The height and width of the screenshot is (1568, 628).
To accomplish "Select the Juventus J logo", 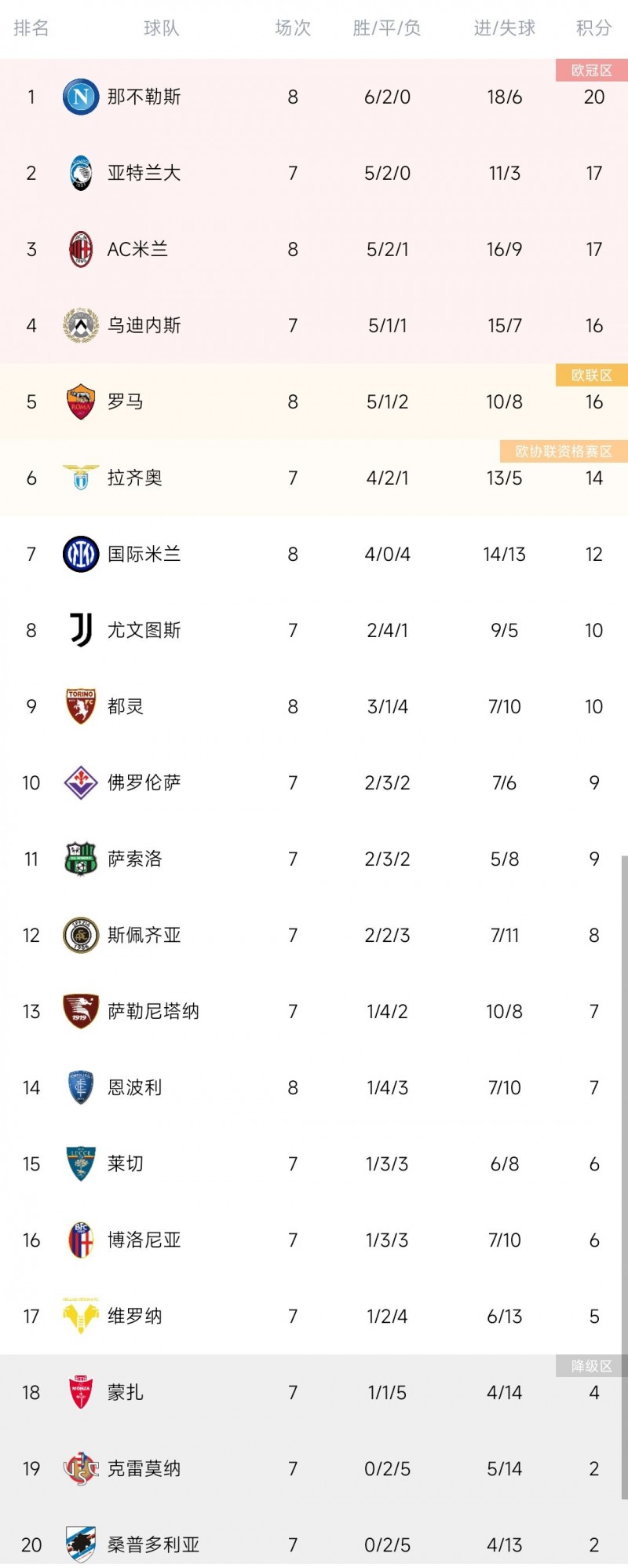I will (x=81, y=630).
